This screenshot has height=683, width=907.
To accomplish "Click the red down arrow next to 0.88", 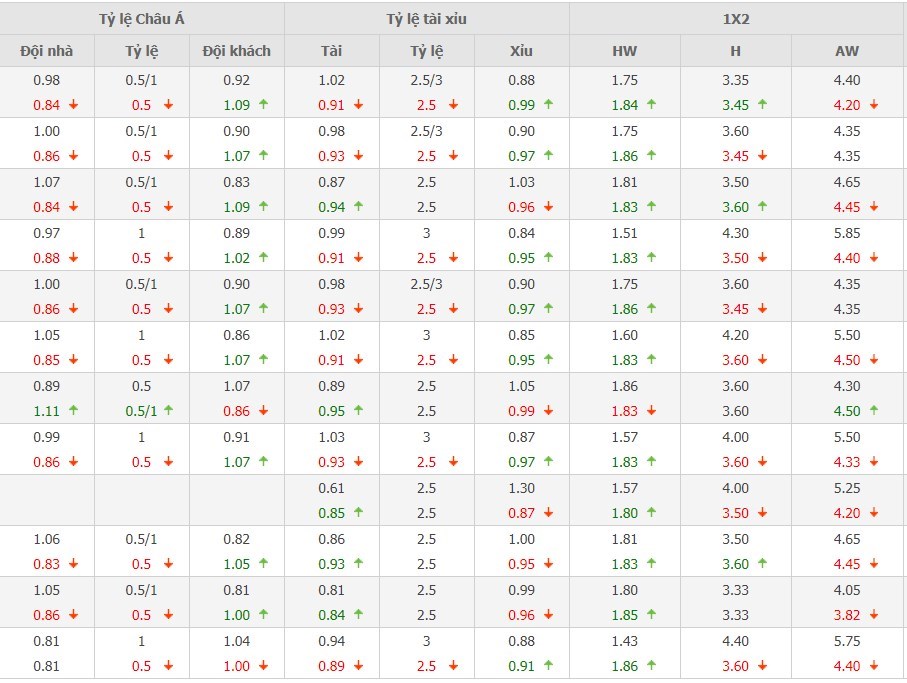I will click(x=73, y=258).
